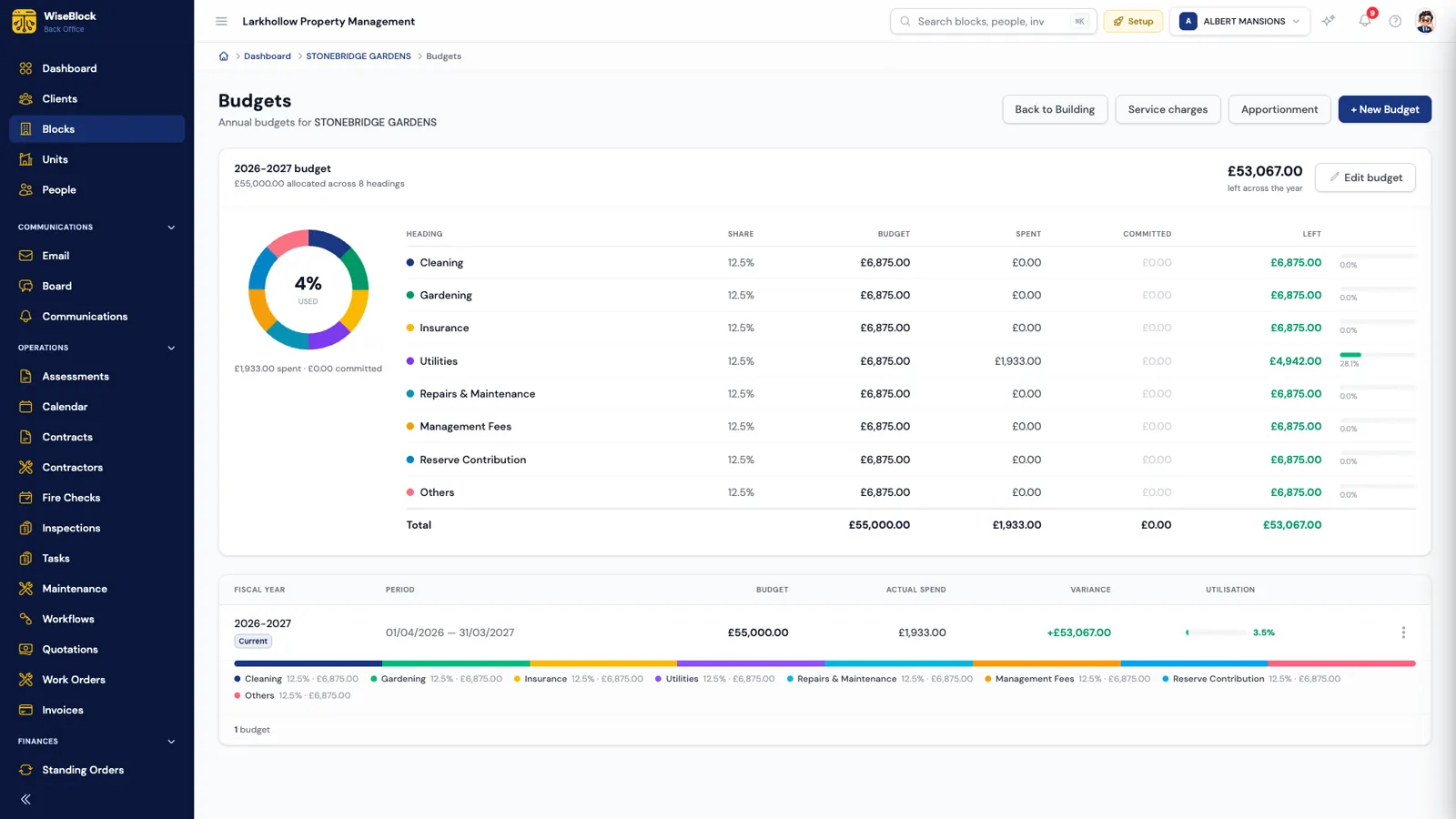
Task: Click the help question mark icon
Action: [x=1395, y=21]
